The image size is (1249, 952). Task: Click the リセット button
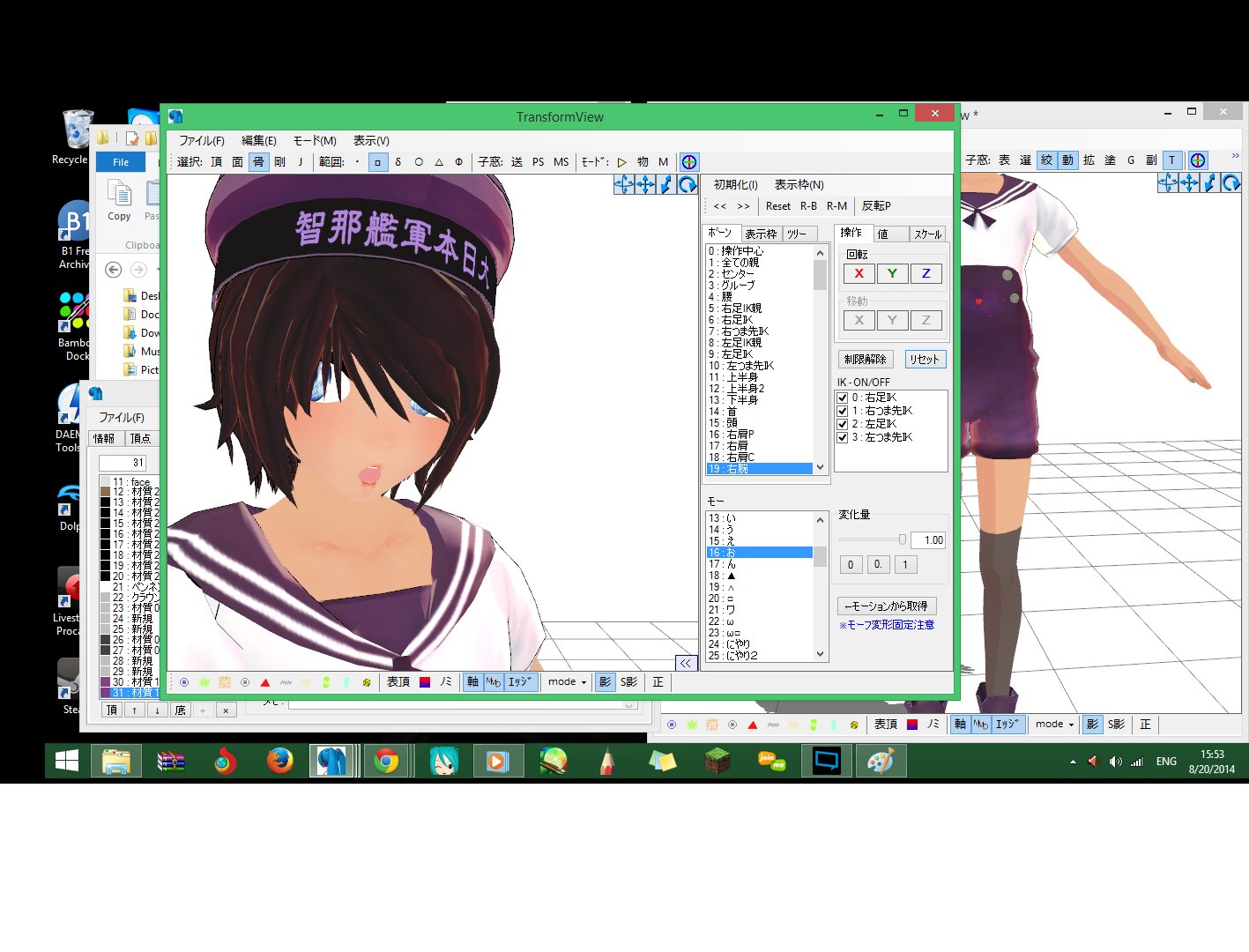(x=925, y=360)
